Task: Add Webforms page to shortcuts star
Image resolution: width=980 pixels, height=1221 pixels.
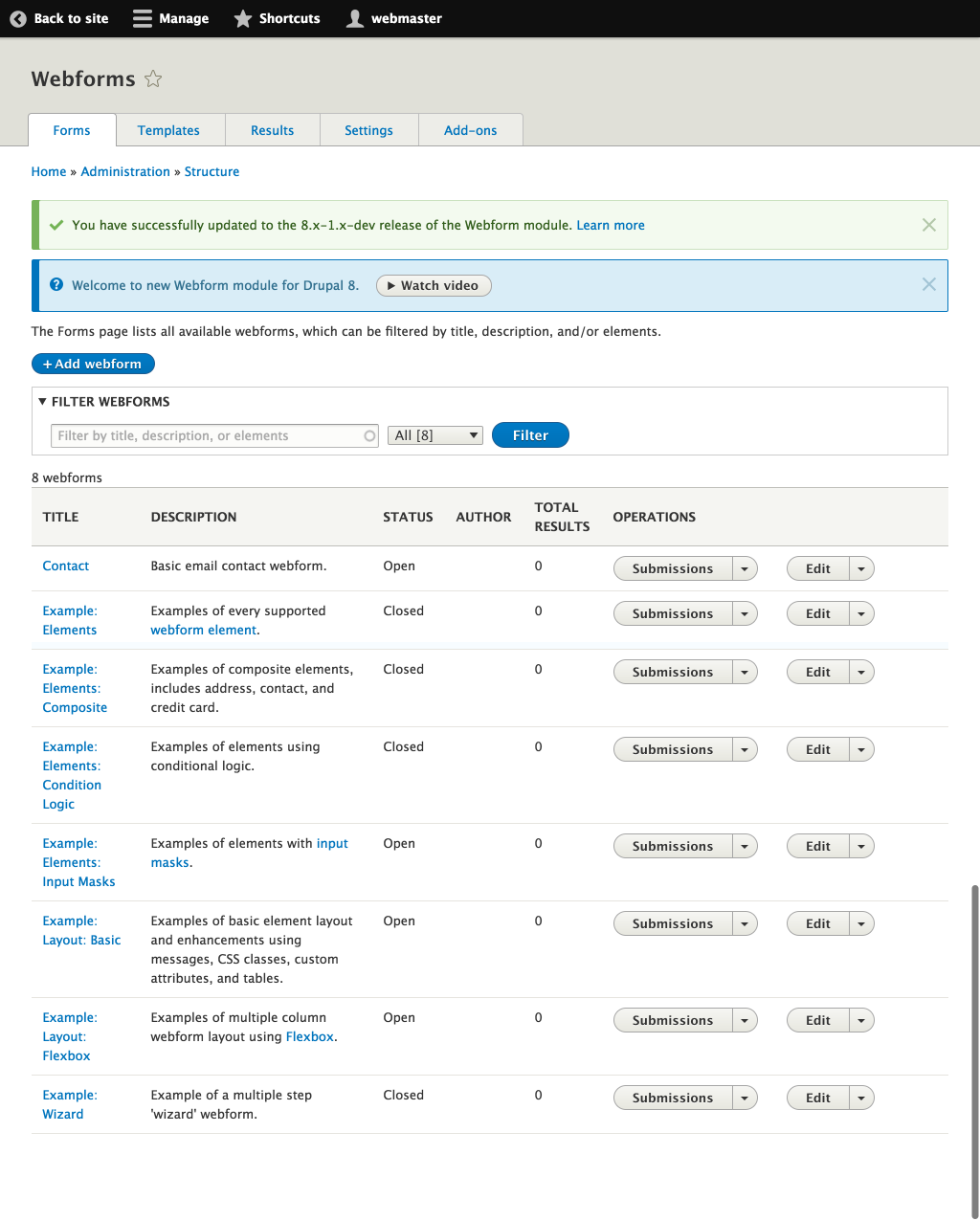Action: coord(153,78)
